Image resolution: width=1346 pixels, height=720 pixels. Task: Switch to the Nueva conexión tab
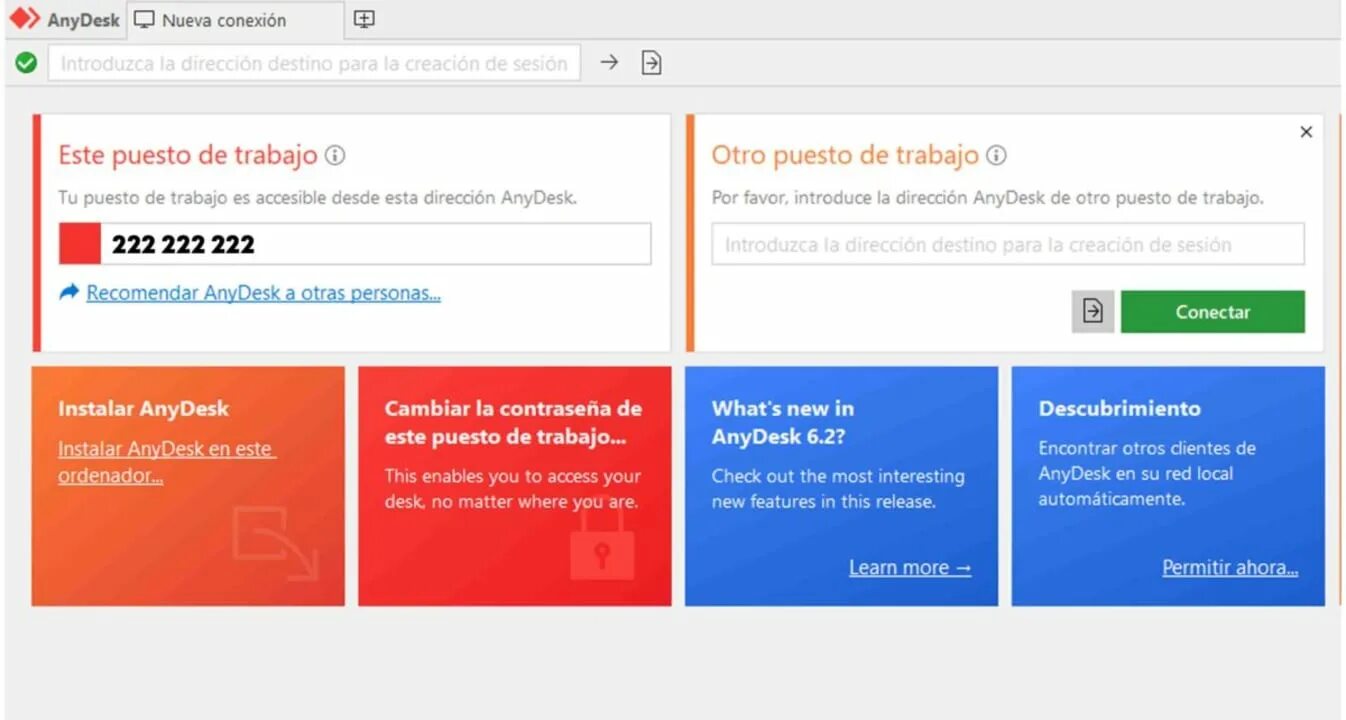tap(235, 20)
